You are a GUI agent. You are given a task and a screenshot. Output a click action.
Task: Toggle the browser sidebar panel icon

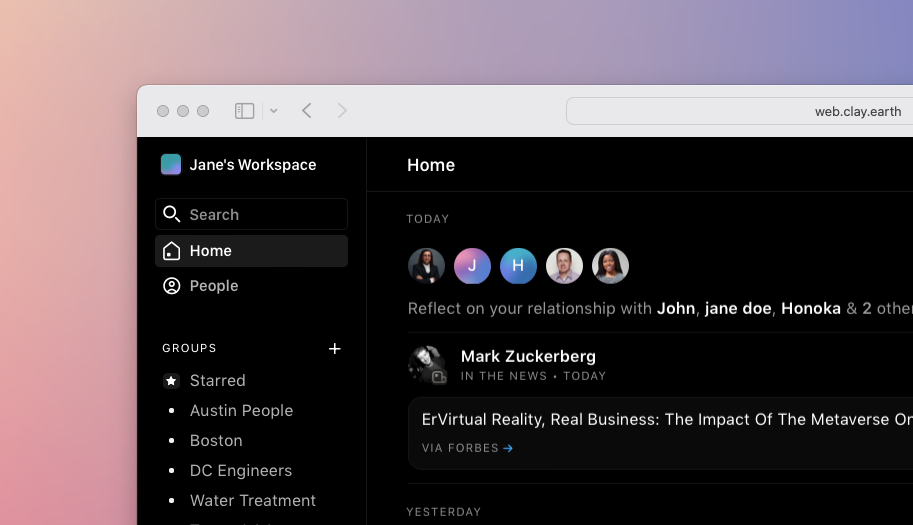click(245, 111)
